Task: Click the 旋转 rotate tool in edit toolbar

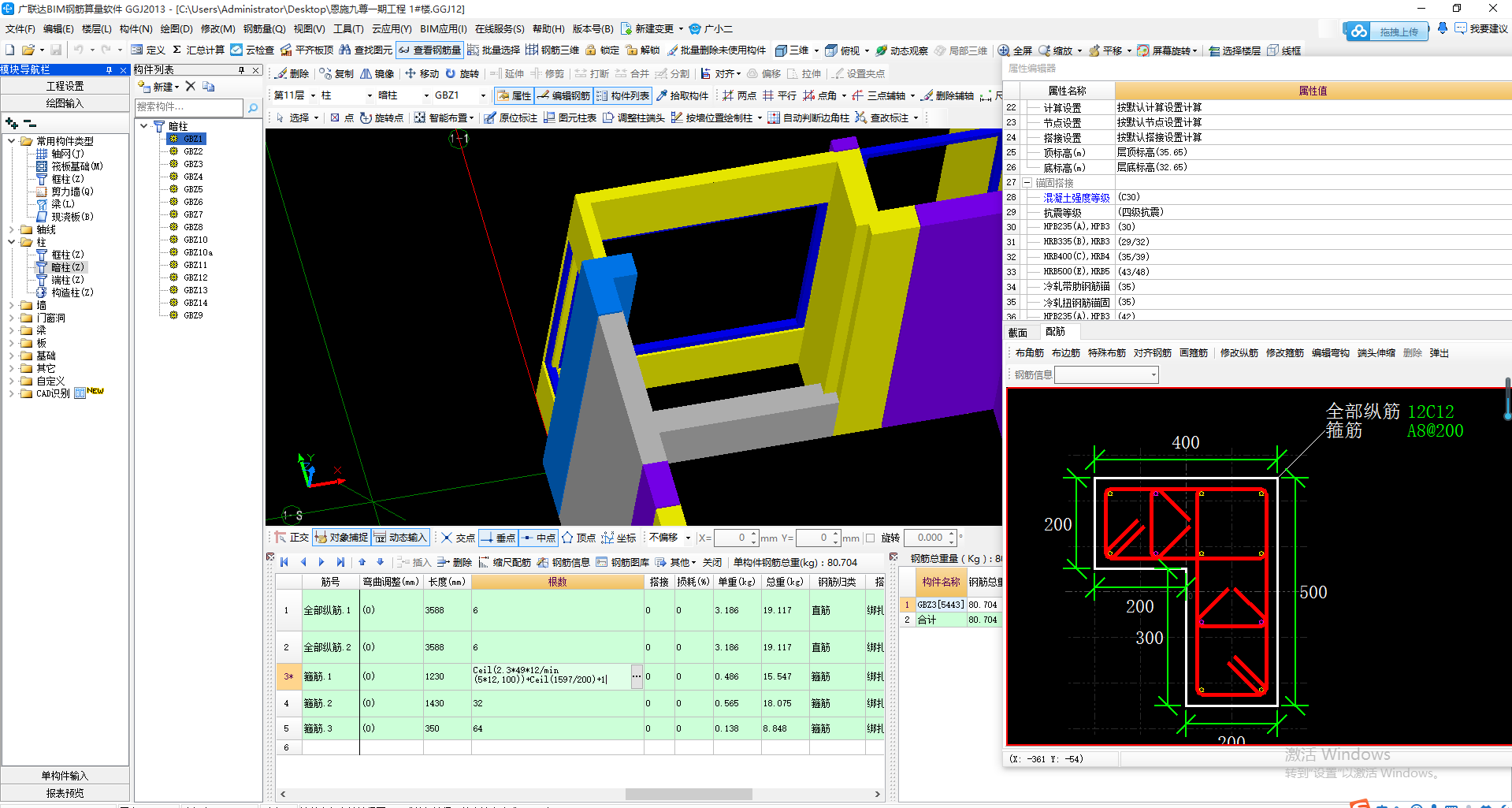Action: click(462, 73)
